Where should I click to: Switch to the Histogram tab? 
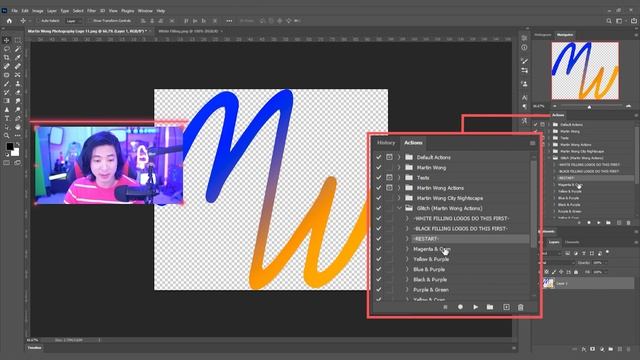(x=542, y=35)
